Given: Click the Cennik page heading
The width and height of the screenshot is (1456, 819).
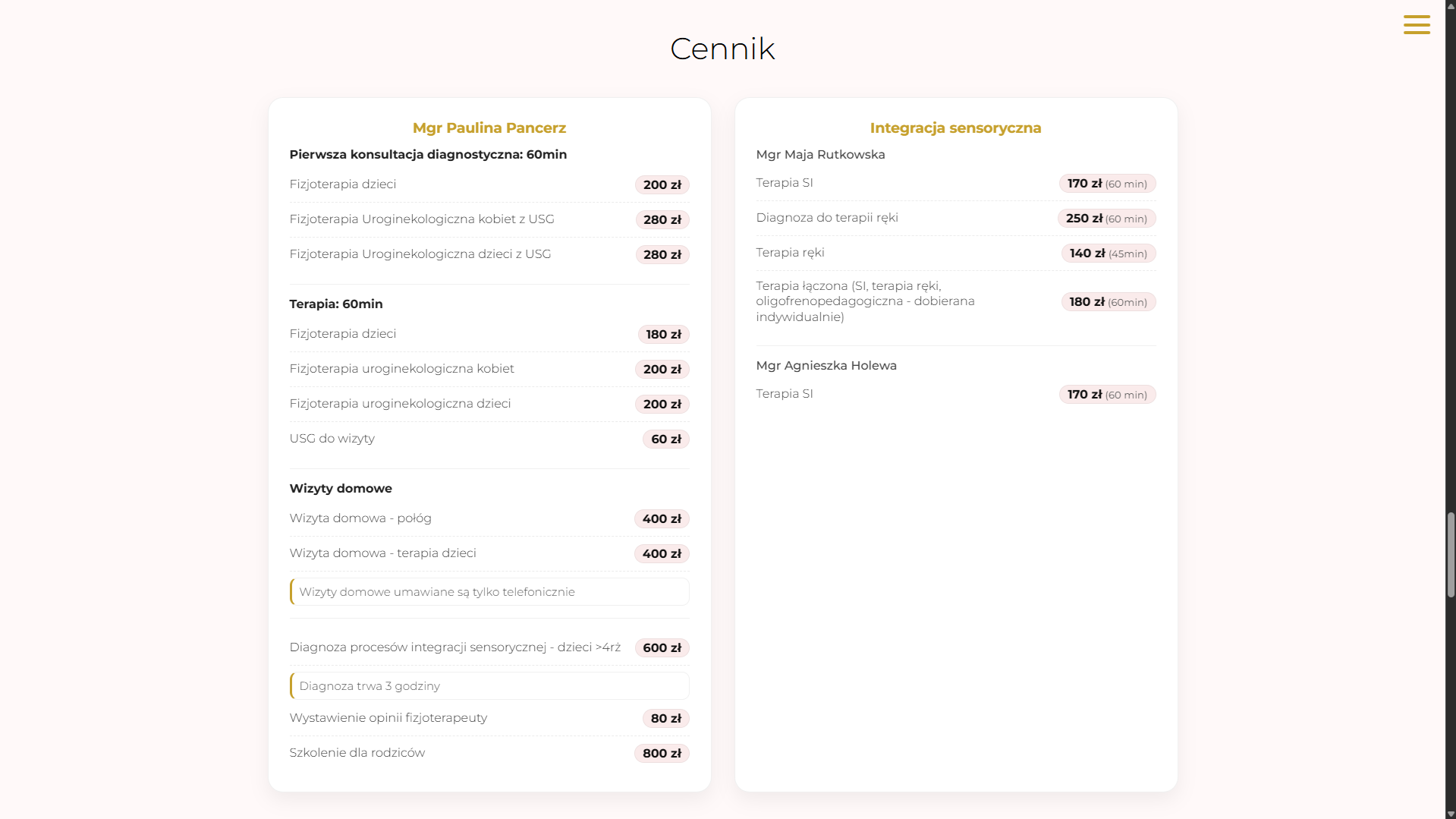Looking at the screenshot, I should [x=722, y=49].
